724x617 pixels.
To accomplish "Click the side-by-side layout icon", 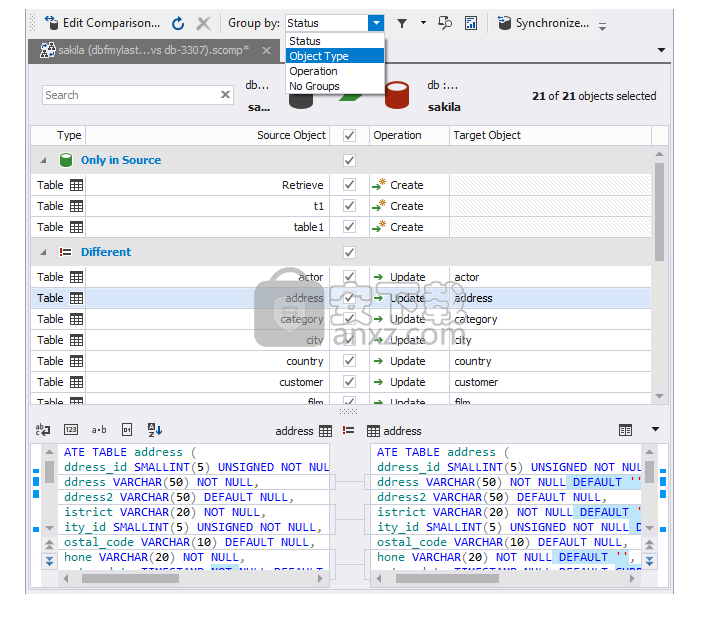I will pos(625,430).
